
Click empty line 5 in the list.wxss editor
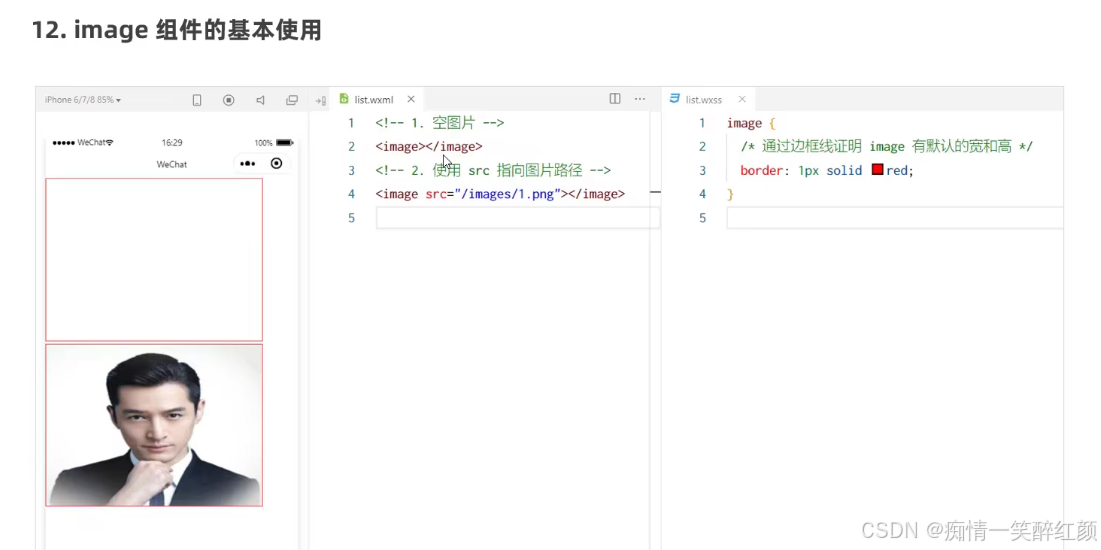pyautogui.click(x=895, y=218)
